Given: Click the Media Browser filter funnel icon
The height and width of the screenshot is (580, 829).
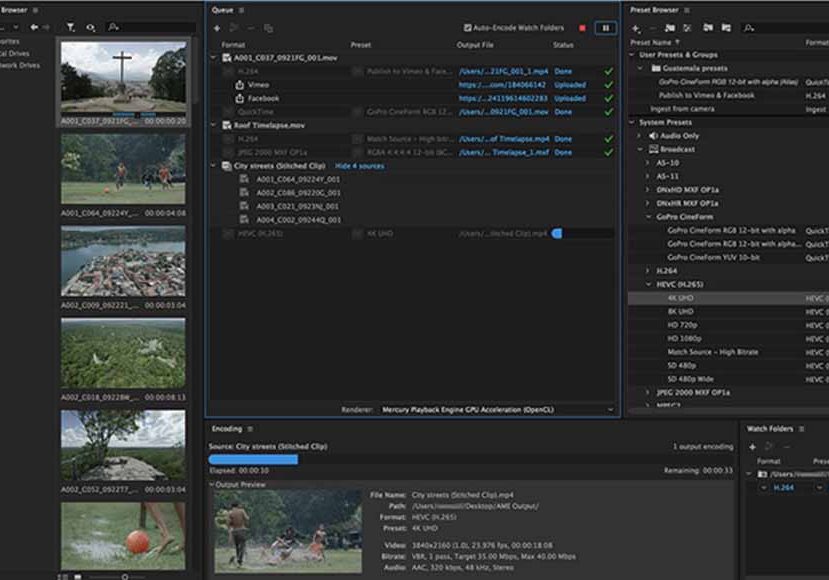Looking at the screenshot, I should [x=70, y=28].
